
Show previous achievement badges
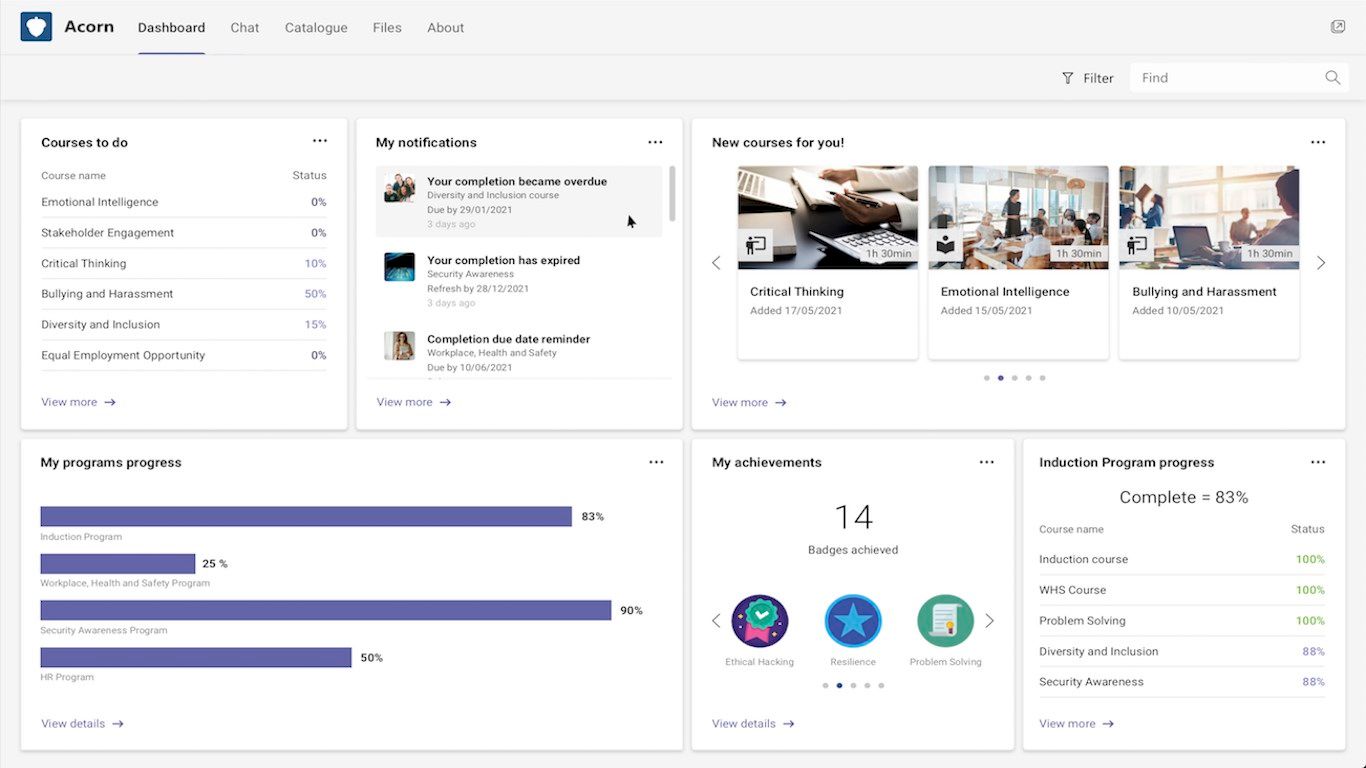pyautogui.click(x=716, y=621)
